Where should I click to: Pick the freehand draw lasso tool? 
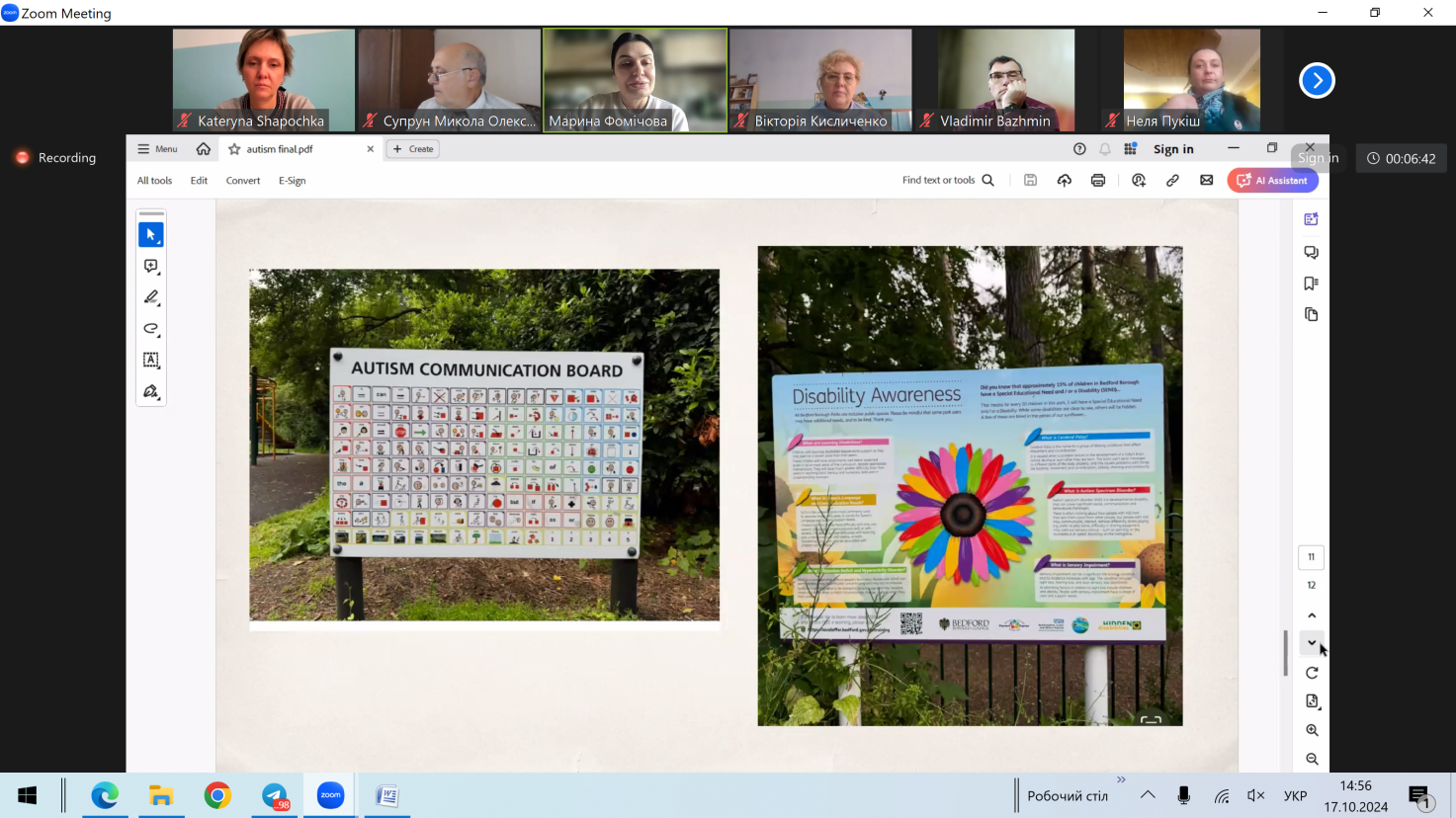(151, 329)
